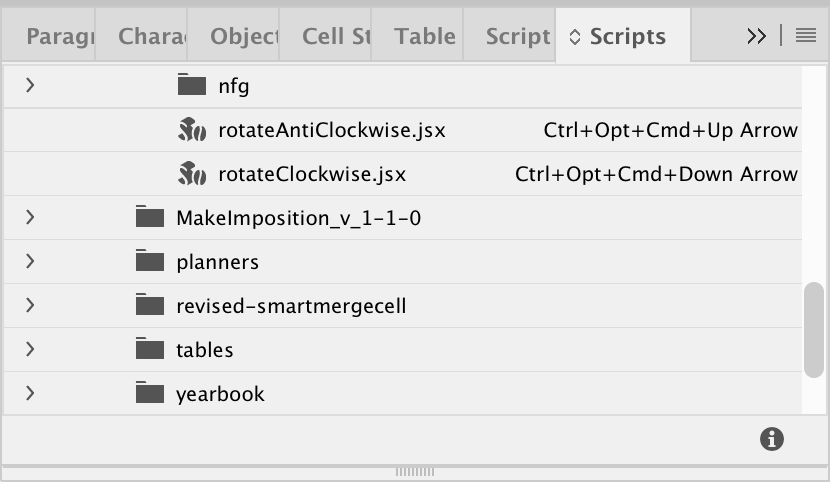The image size is (830, 482).
Task: Open the Scripts panel hamburger menu
Action: pos(806,36)
